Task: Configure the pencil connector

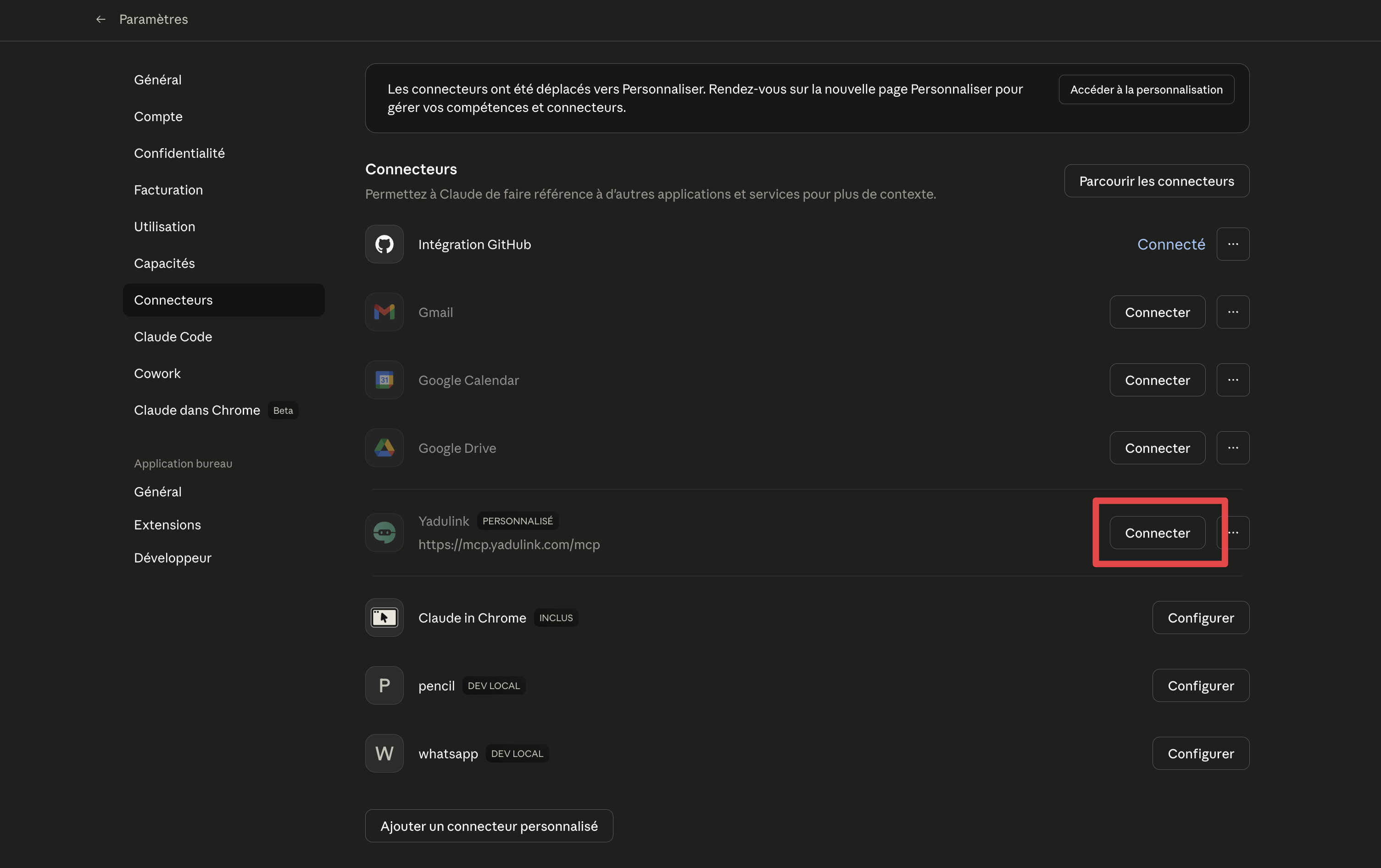Action: tap(1201, 685)
